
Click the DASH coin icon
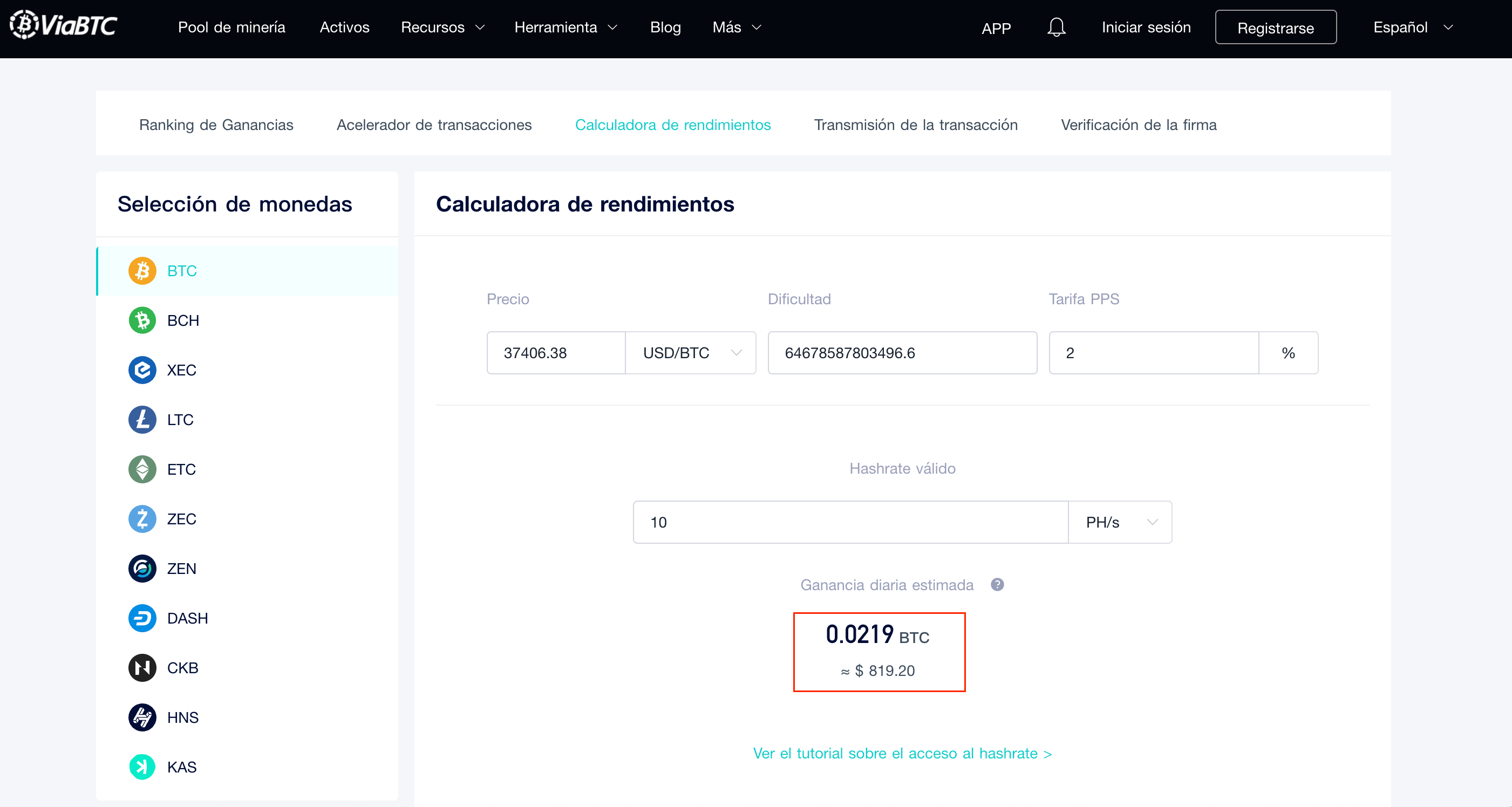[142, 618]
